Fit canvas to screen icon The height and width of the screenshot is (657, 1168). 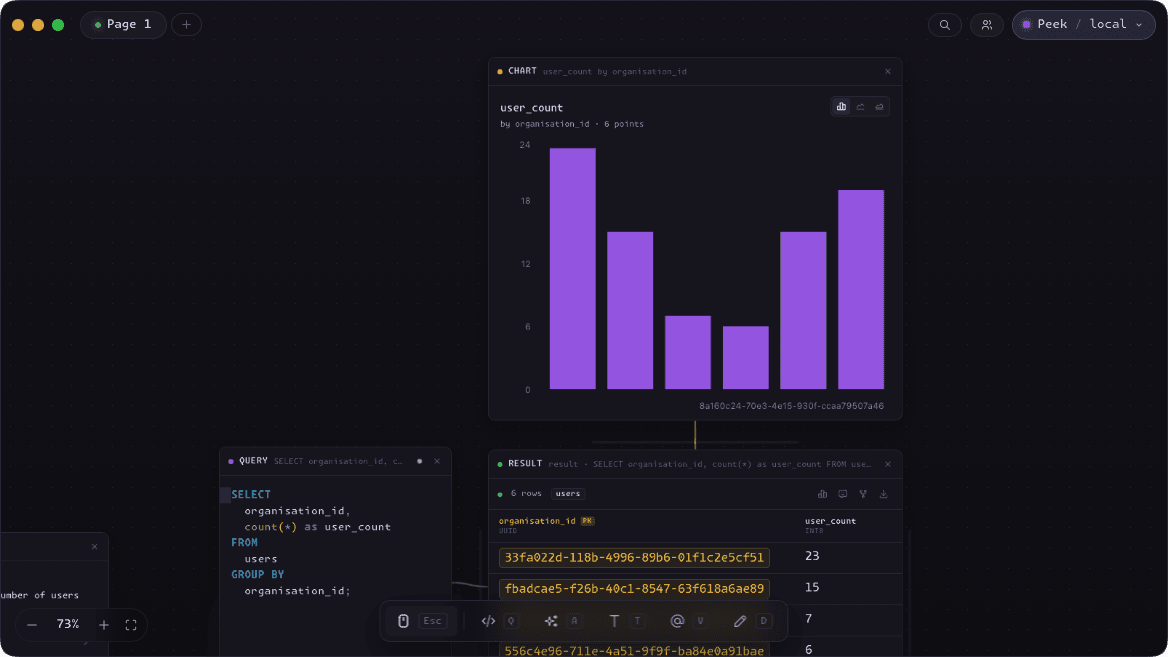click(131, 625)
